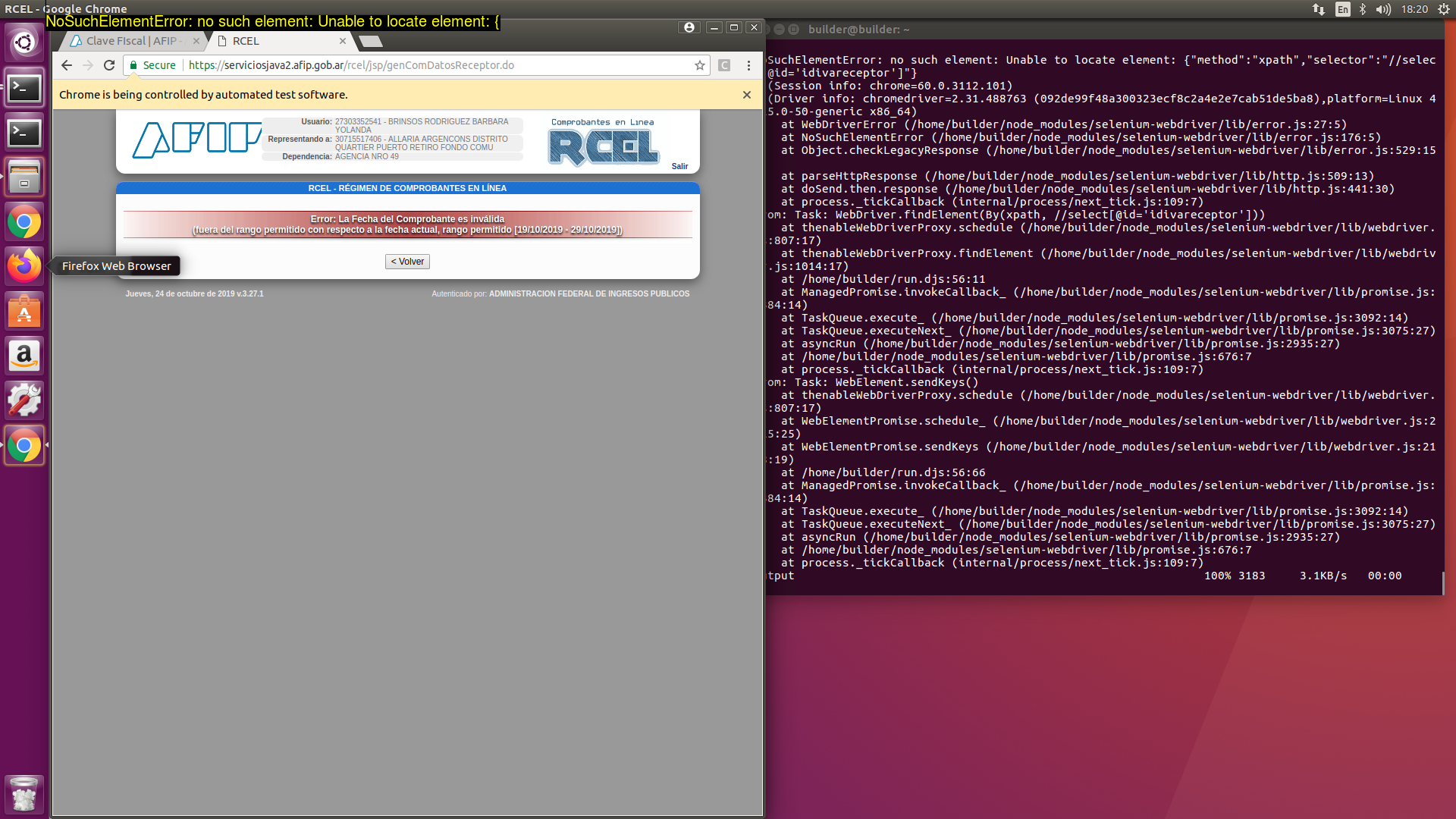Click the Volver button
1456x819 pixels.
407,262
